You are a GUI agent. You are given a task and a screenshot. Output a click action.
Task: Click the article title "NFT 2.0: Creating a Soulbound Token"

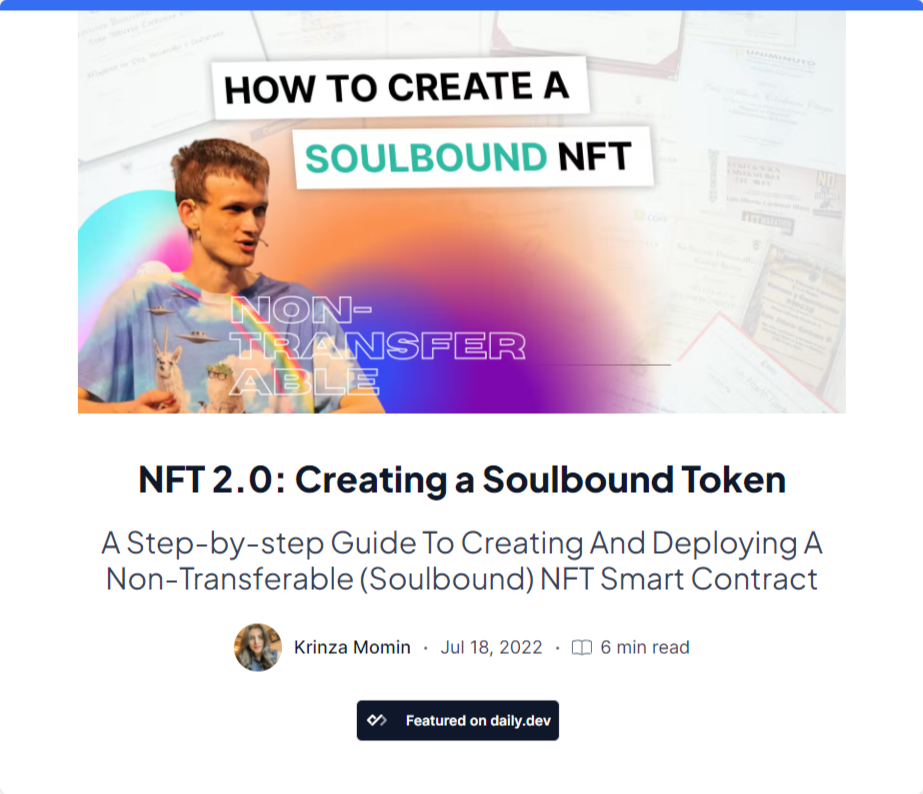pyautogui.click(x=461, y=480)
